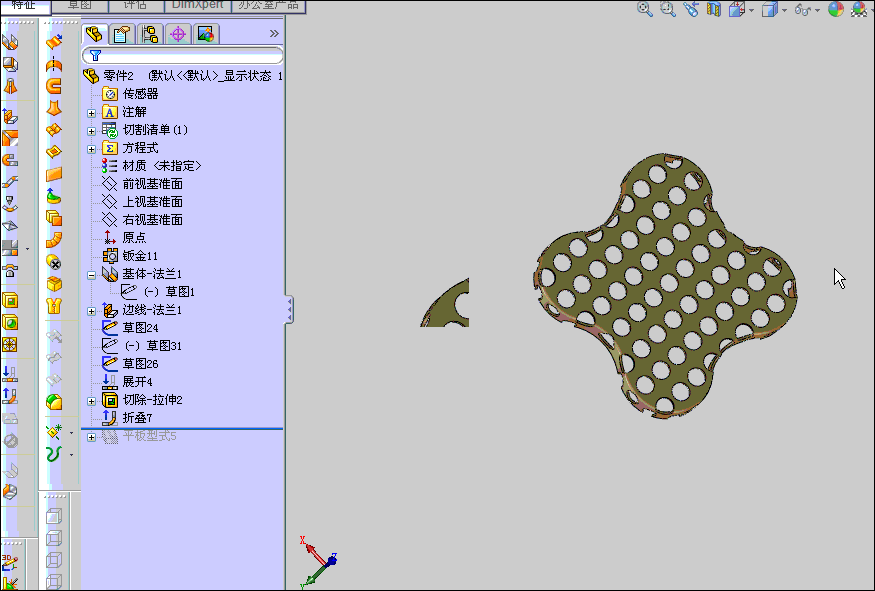Collapse the 基体-法兰1 tree node
The image size is (875, 591).
point(92,275)
